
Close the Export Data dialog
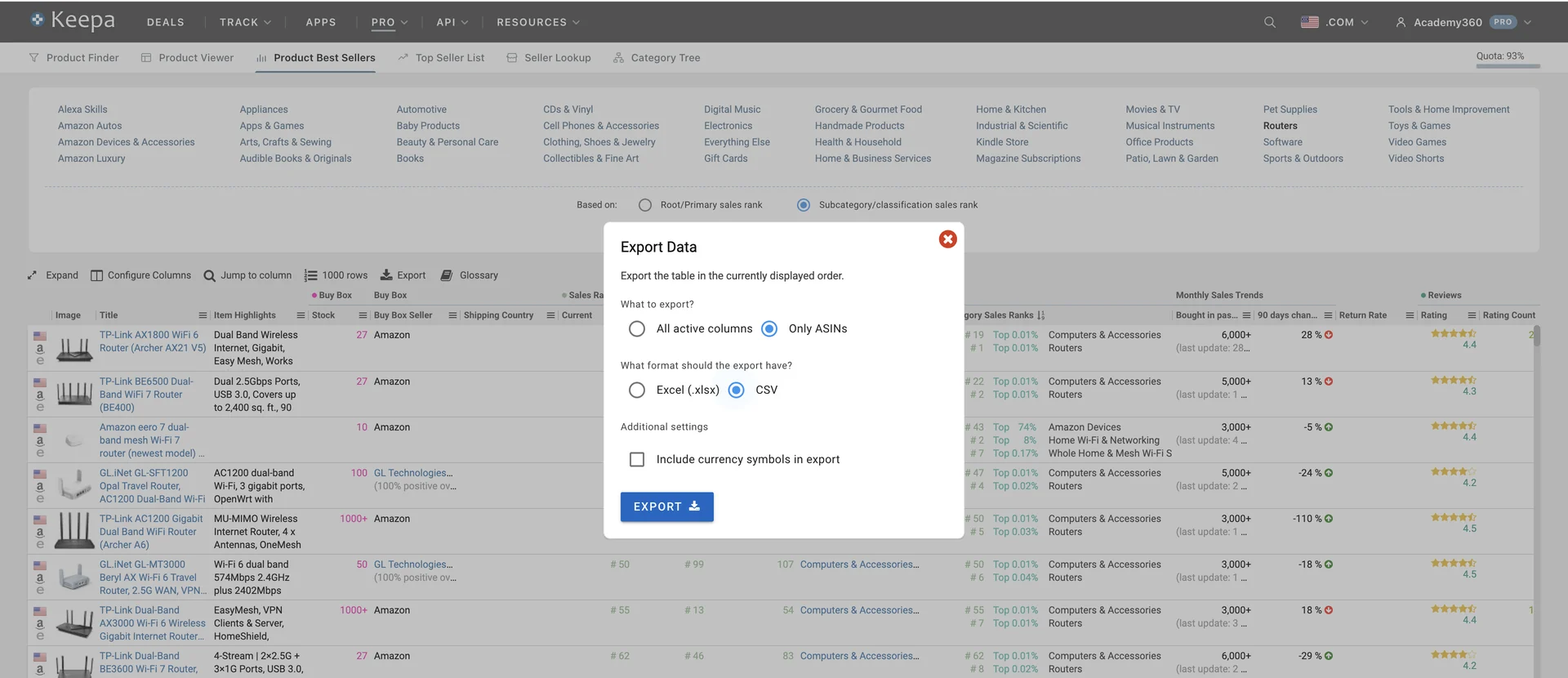(947, 239)
